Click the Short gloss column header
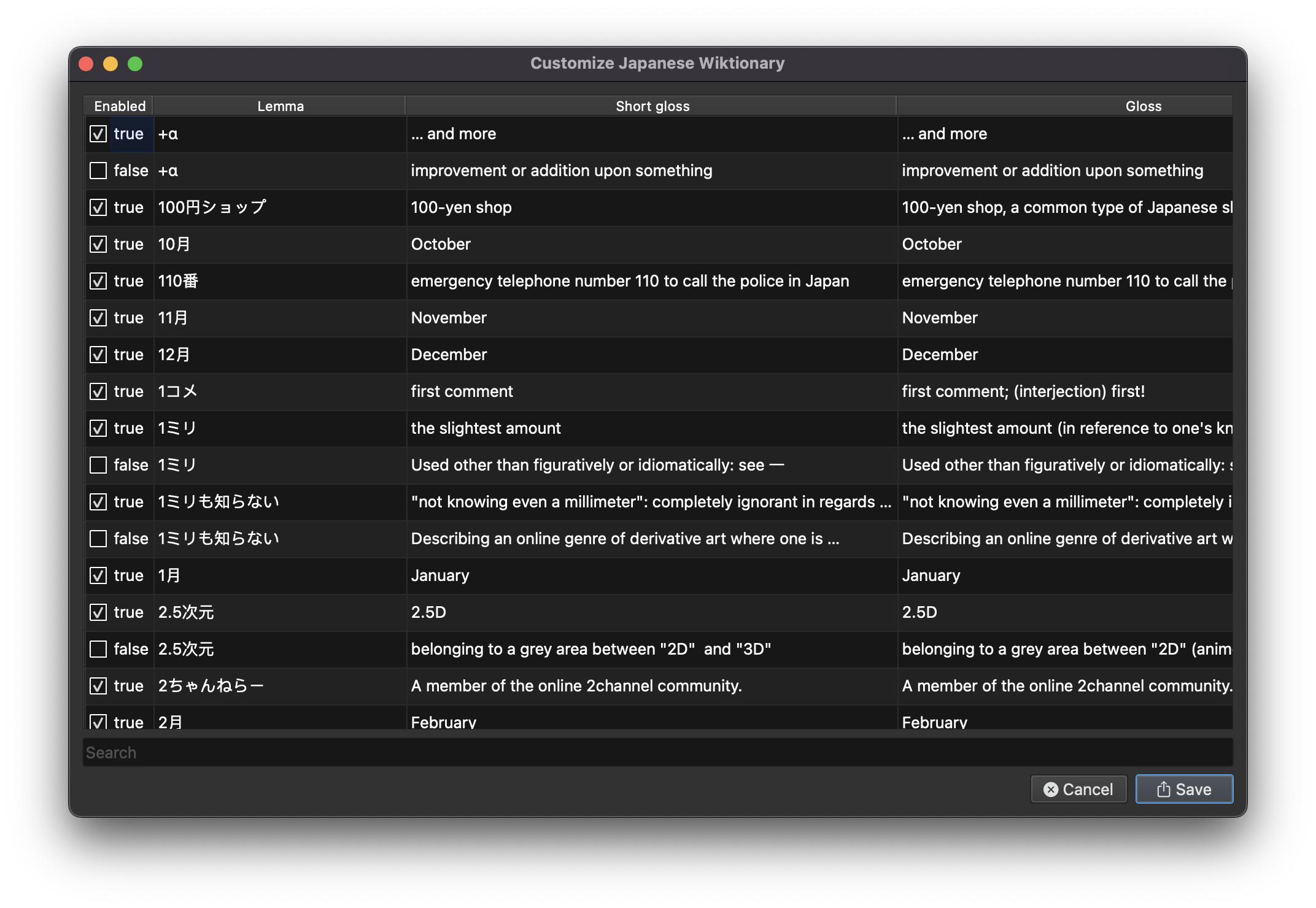The height and width of the screenshot is (908, 1316). coord(652,106)
